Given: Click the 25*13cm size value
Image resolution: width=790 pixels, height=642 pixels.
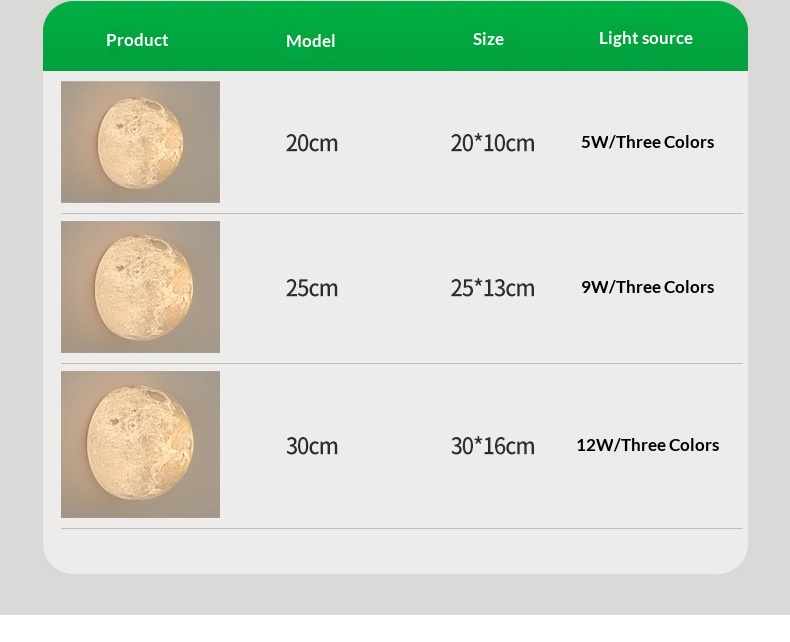Looking at the screenshot, I should pyautogui.click(x=492, y=288).
